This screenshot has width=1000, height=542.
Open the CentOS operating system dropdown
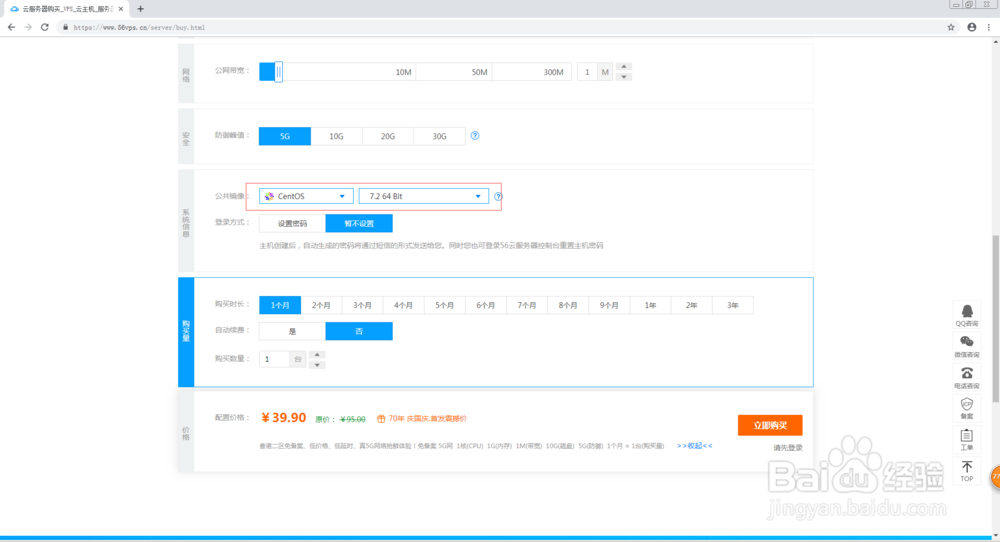point(306,196)
